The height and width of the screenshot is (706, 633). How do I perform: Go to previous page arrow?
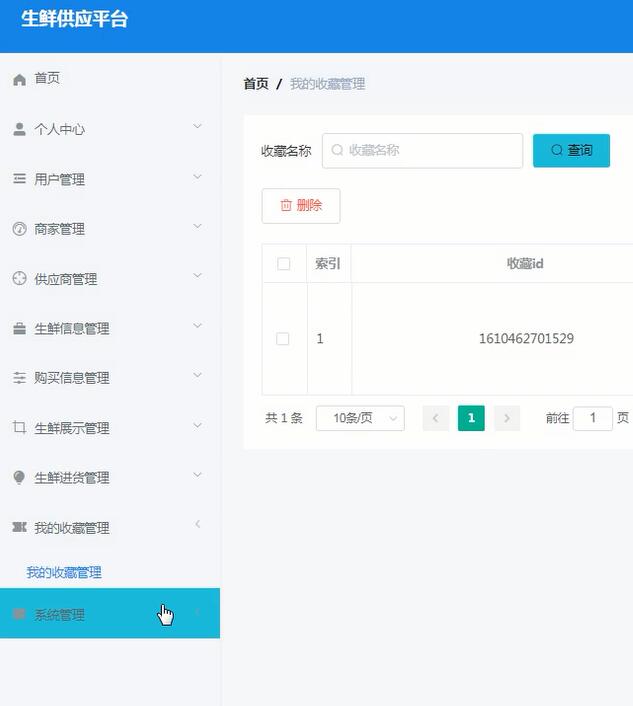[435, 418]
